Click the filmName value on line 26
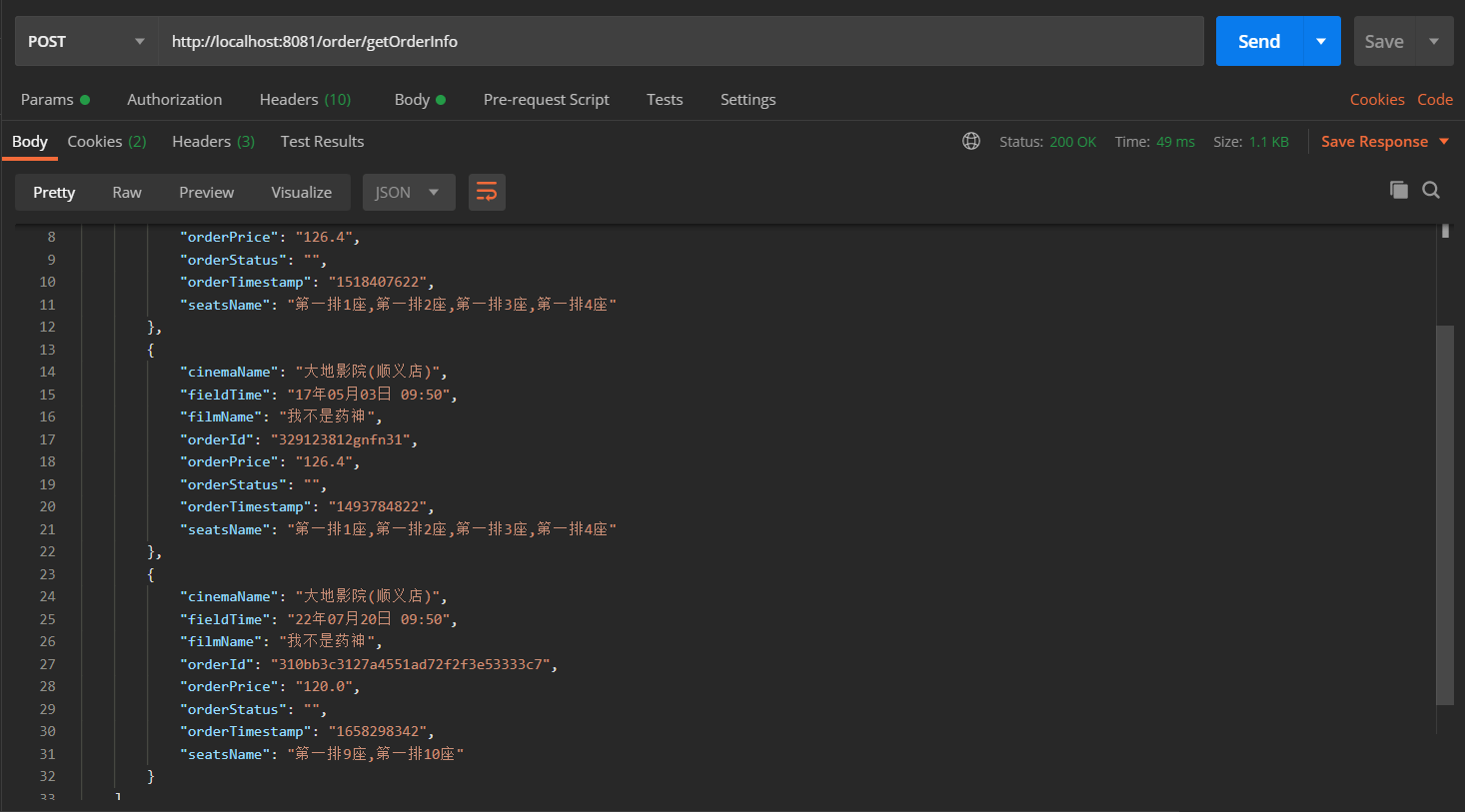This screenshot has width=1465, height=812. point(326,641)
